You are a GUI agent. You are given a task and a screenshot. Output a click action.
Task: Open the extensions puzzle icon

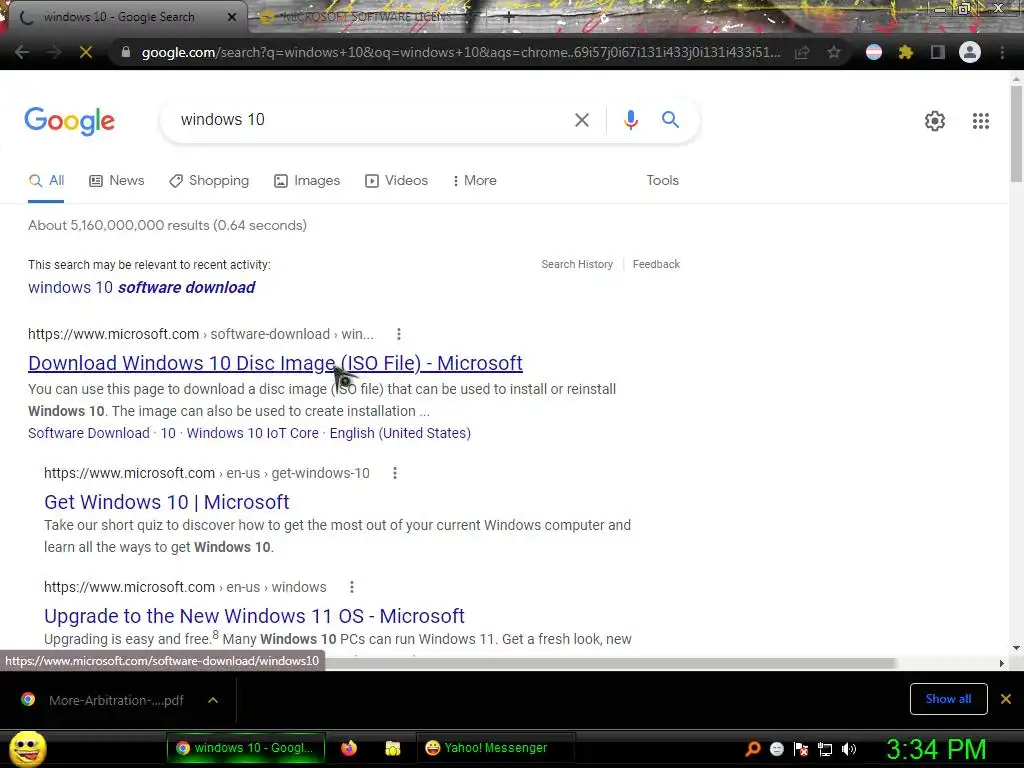coord(906,52)
